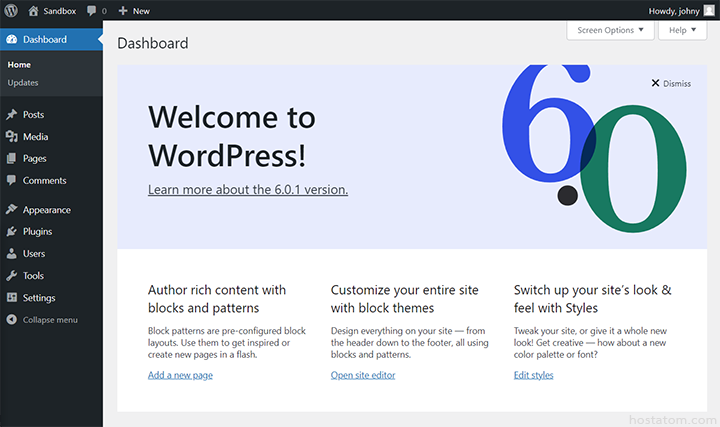
Task: Click Learn more about the 6.0.1 version
Action: click(248, 189)
